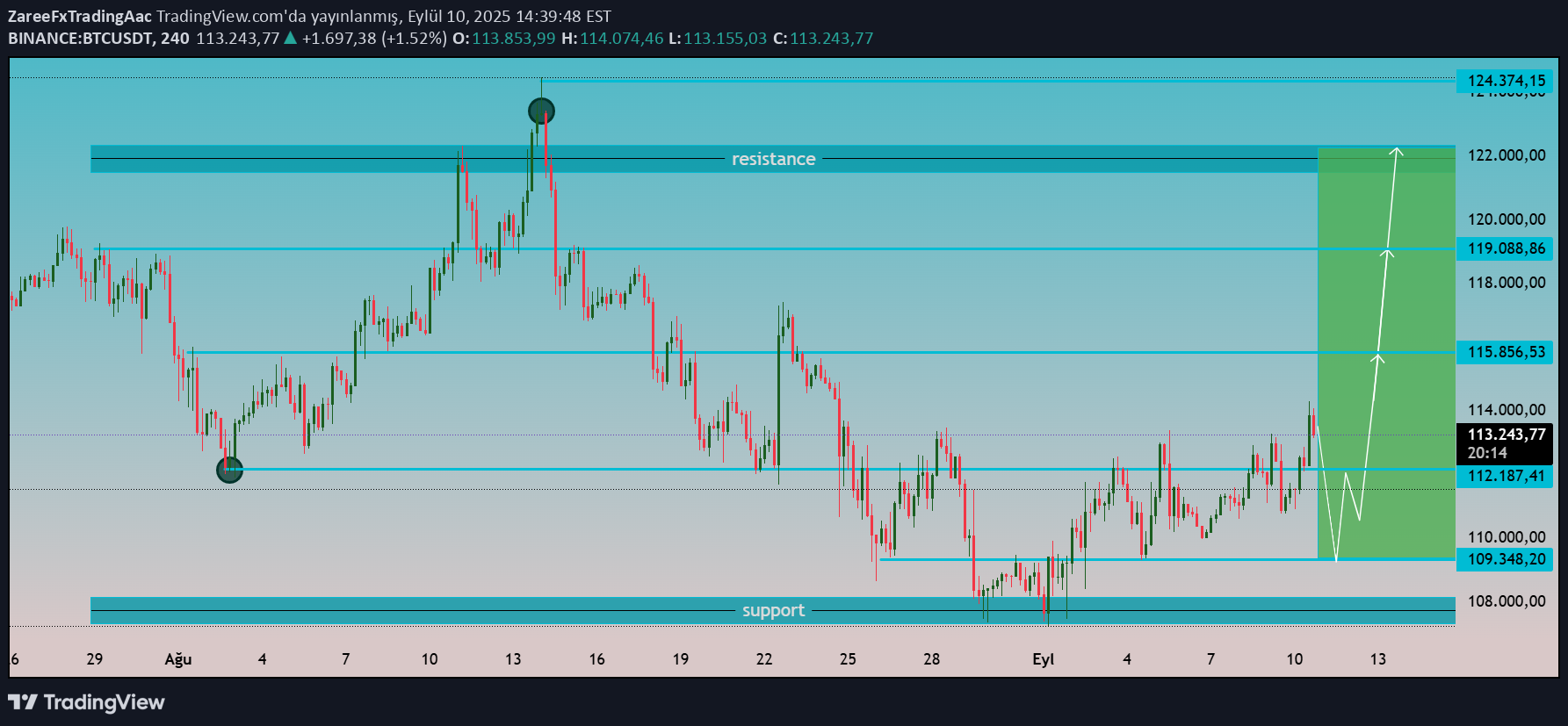Click the Eyl date label on time axis

coord(1043,659)
